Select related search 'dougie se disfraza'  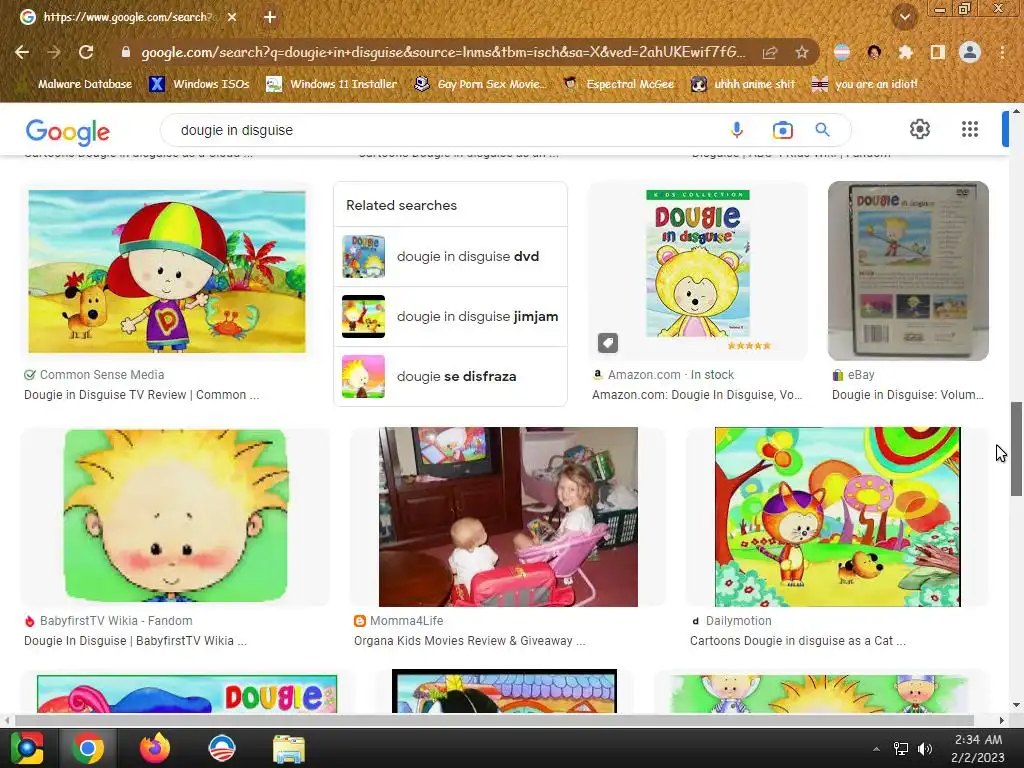pyautogui.click(x=450, y=377)
